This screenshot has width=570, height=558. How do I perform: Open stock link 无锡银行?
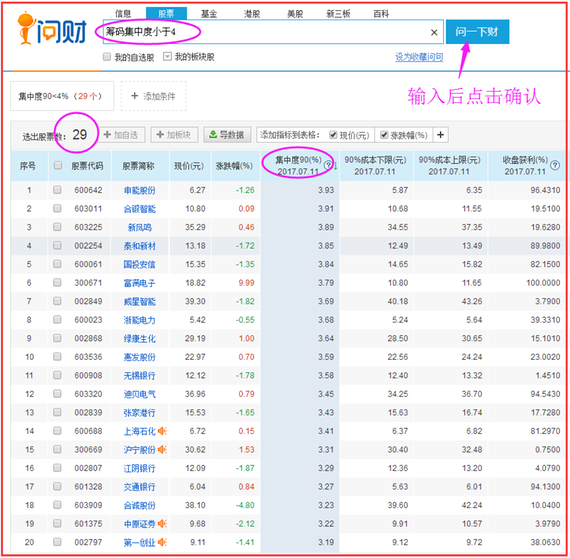(x=139, y=376)
